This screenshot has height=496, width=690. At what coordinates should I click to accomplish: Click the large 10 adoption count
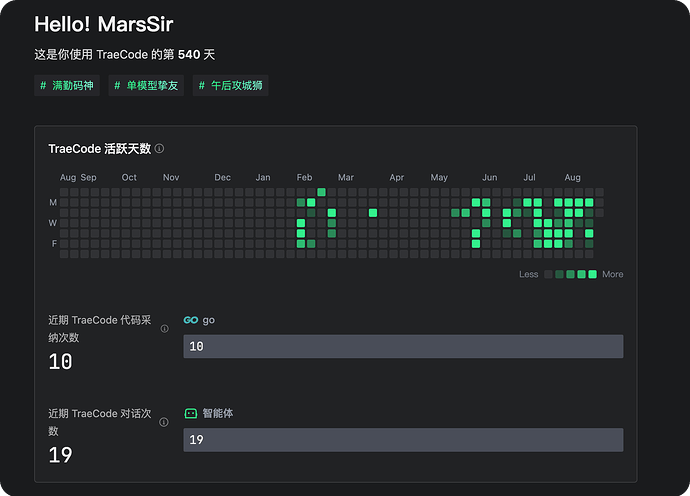[x=60, y=362]
